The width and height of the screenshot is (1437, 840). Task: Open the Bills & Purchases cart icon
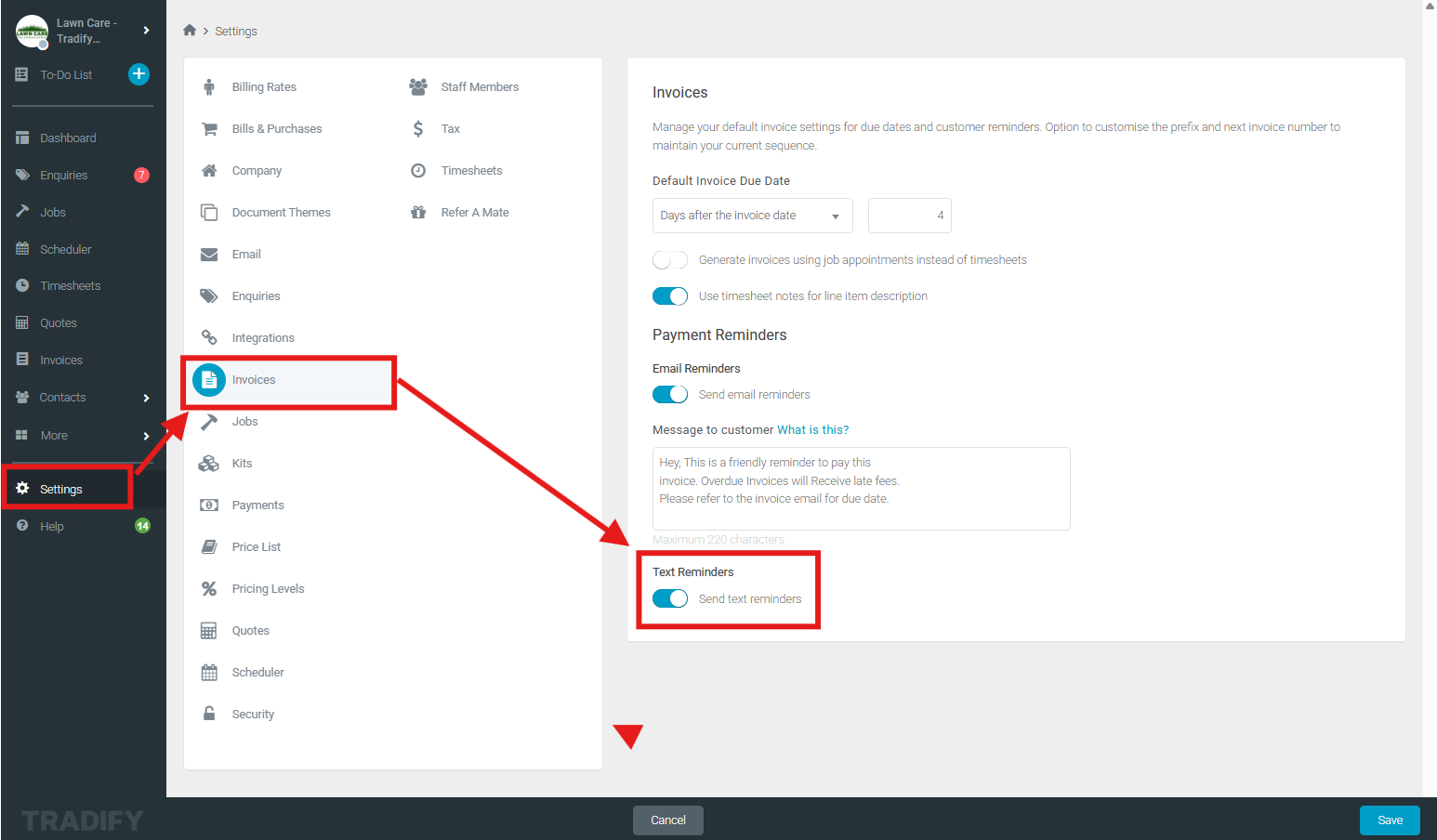point(209,129)
